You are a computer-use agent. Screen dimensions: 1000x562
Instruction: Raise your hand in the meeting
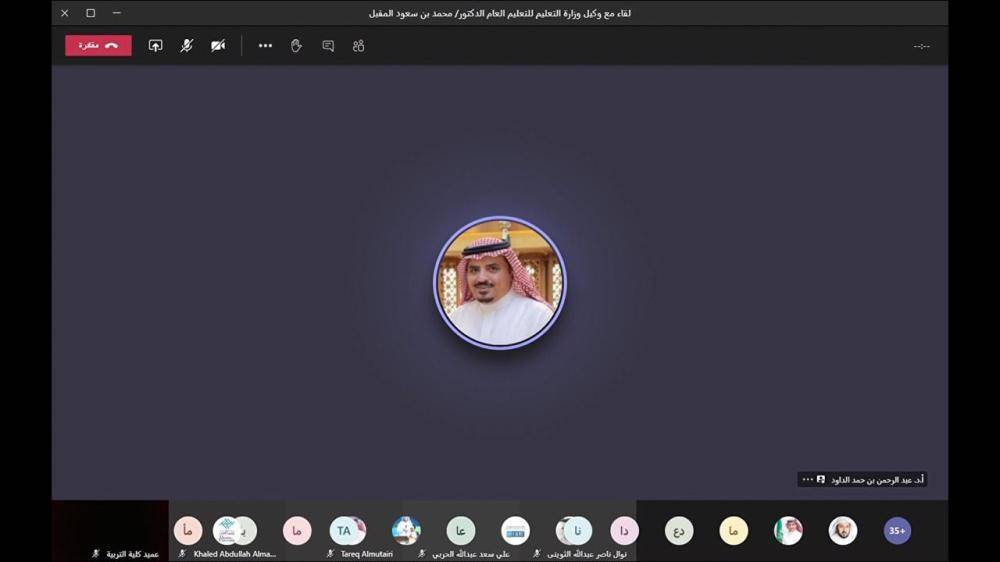coord(296,45)
